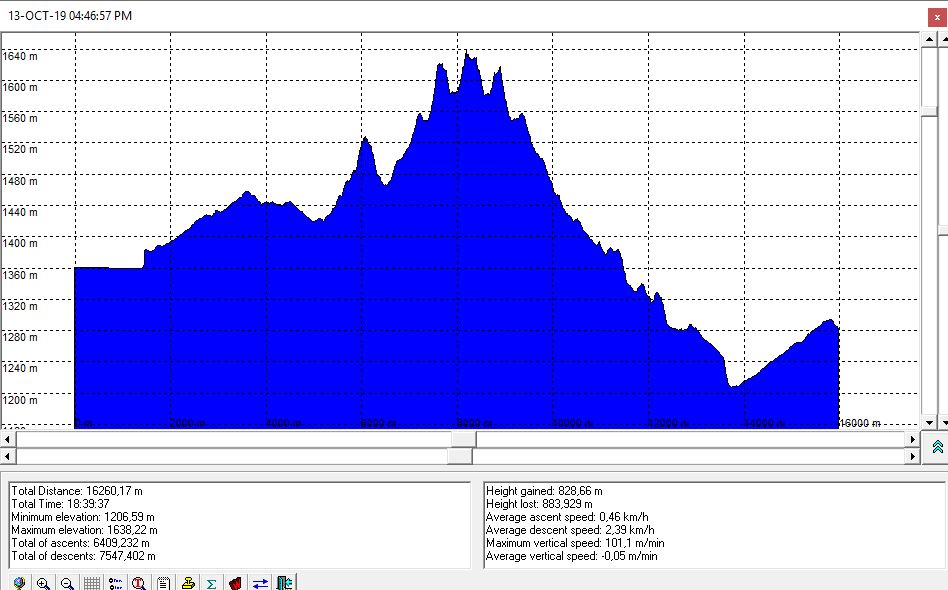Viewport: 948px width, 590px height.
Task: Click the exit door icon
Action: coord(285,583)
